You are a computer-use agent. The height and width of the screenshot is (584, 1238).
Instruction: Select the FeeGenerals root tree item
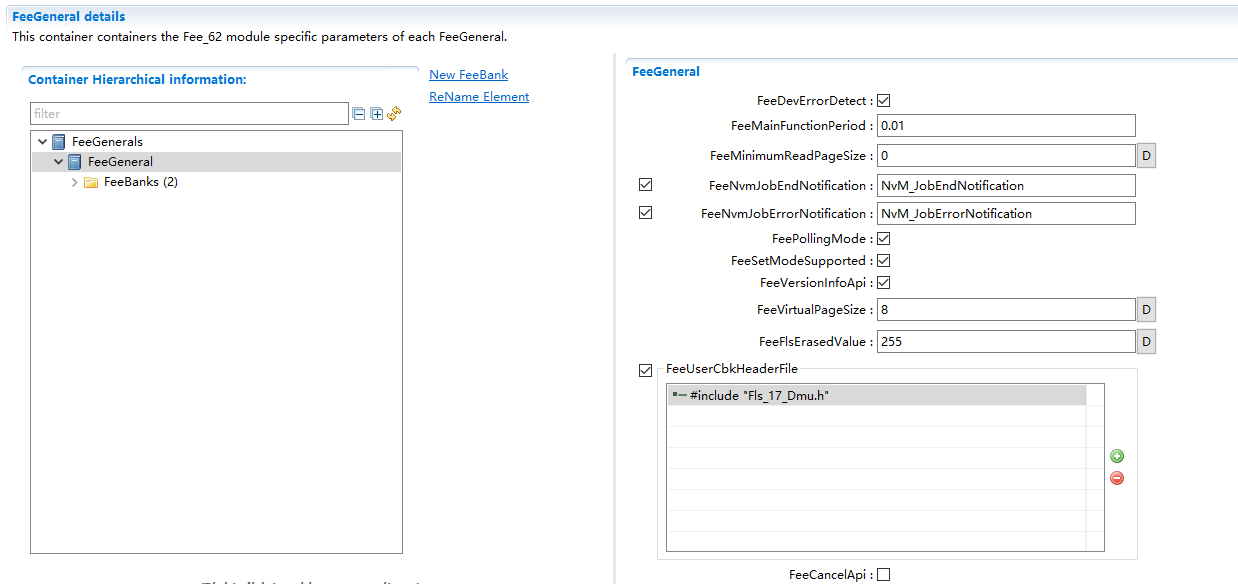click(107, 142)
